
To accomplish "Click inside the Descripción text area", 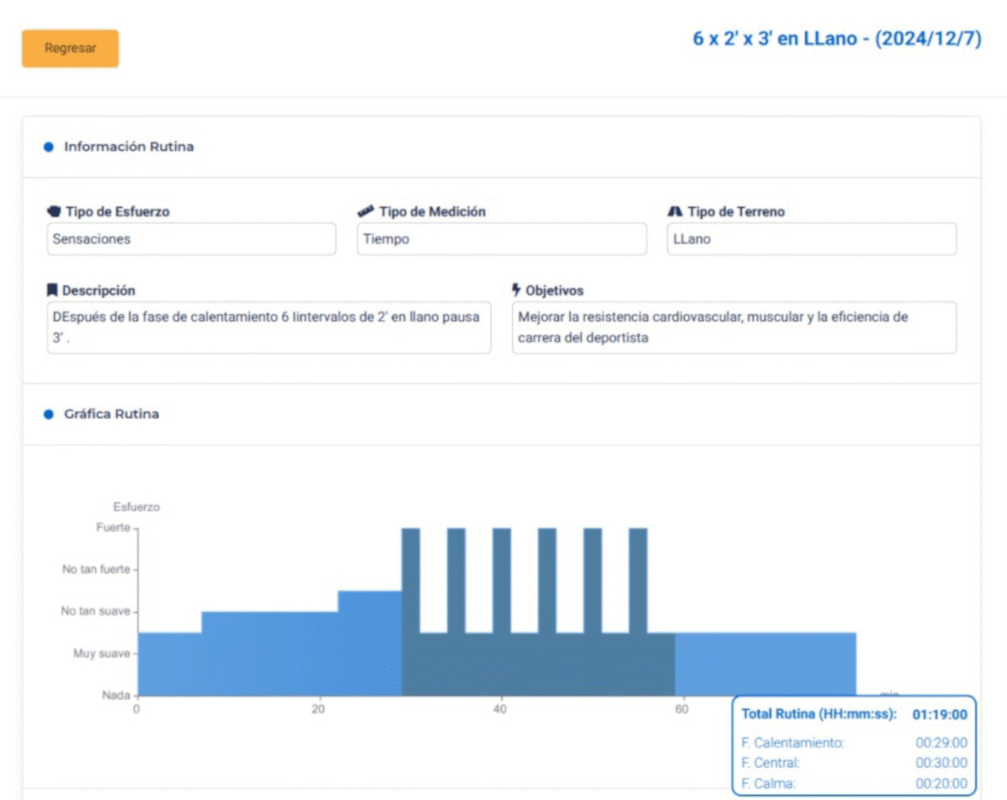I will [269, 327].
